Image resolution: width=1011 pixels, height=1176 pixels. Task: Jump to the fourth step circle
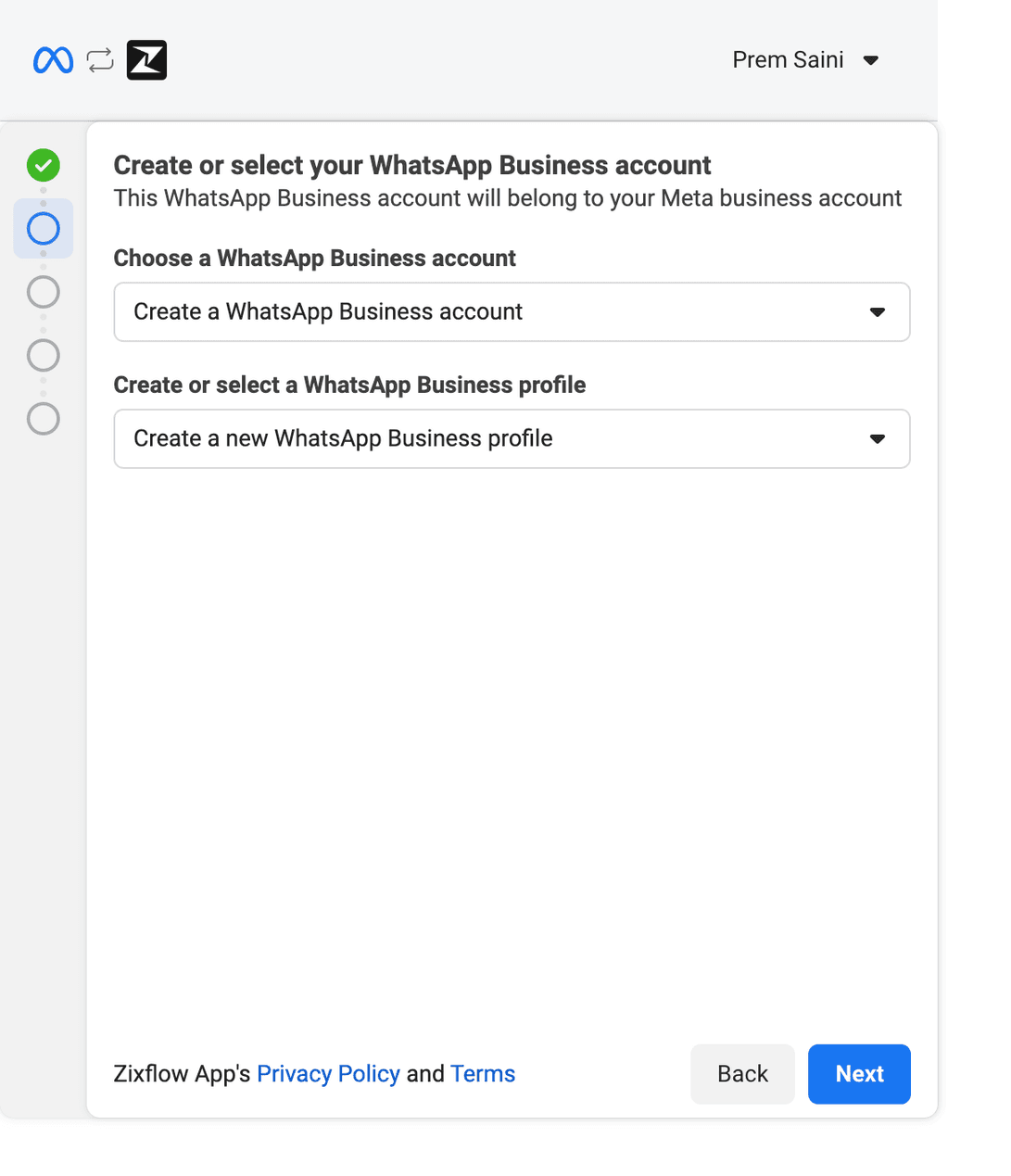(44, 355)
